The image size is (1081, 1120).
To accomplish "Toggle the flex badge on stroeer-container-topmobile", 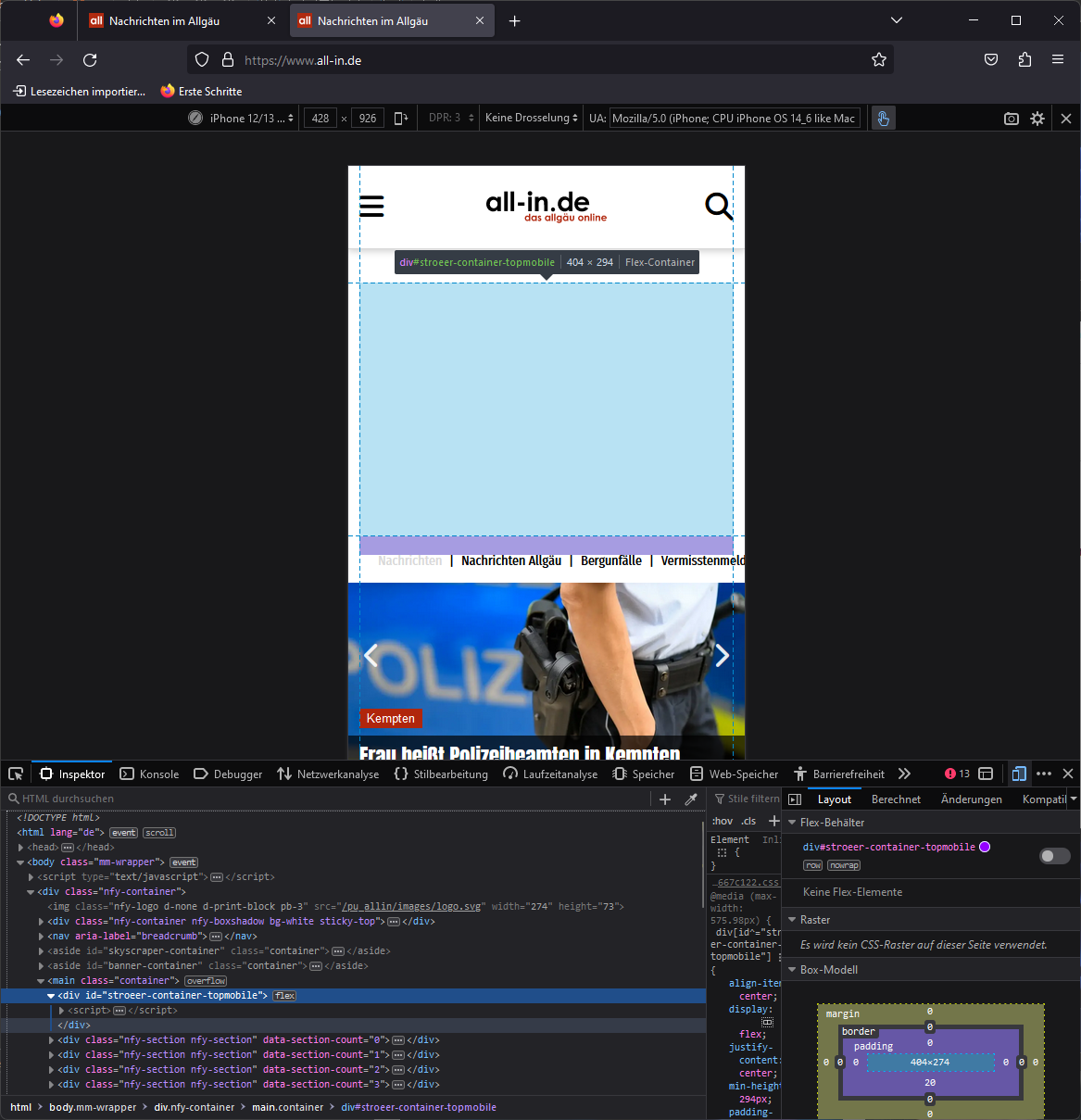I will pyautogui.click(x=284, y=996).
